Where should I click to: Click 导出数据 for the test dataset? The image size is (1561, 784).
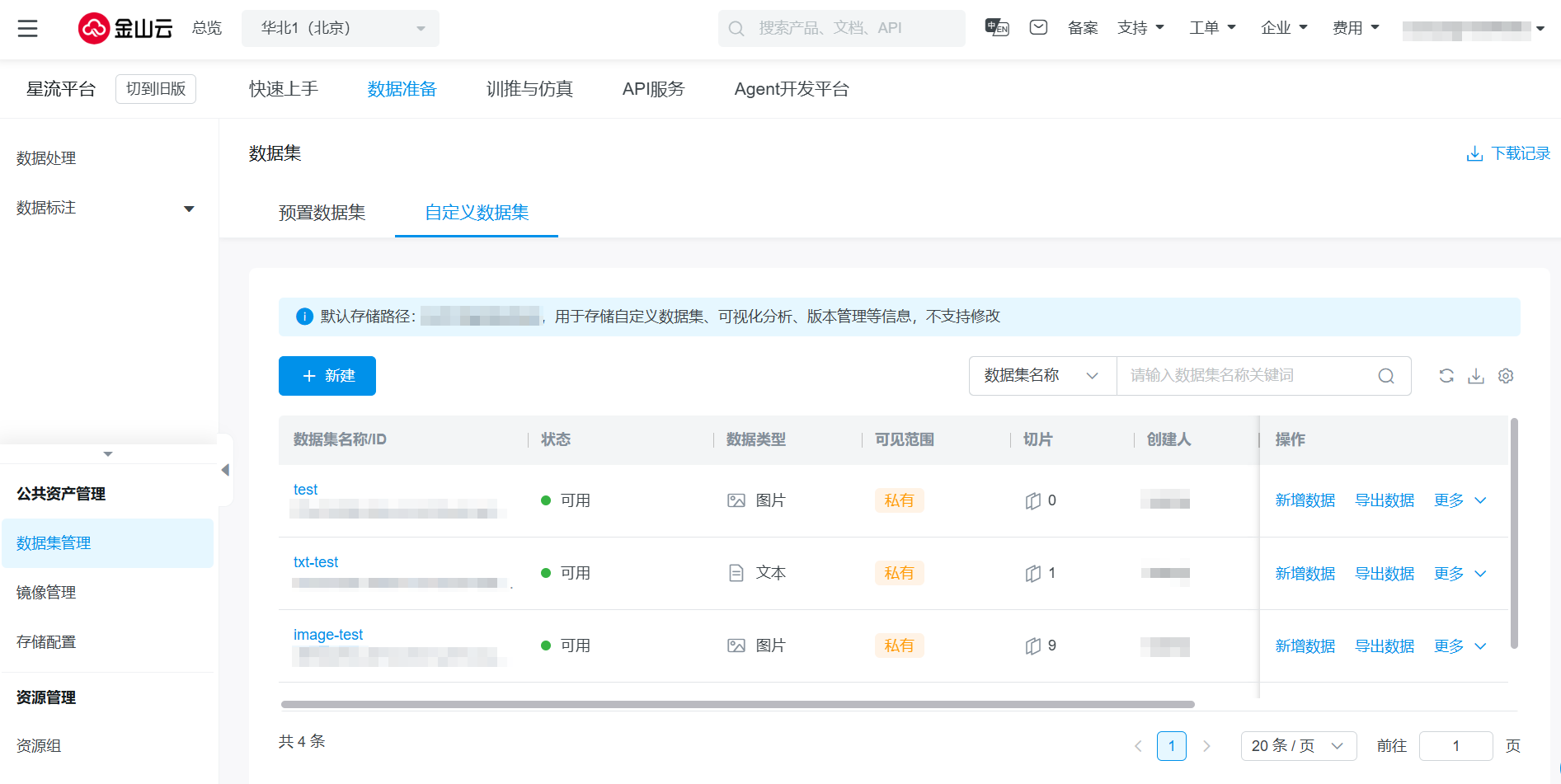1385,500
